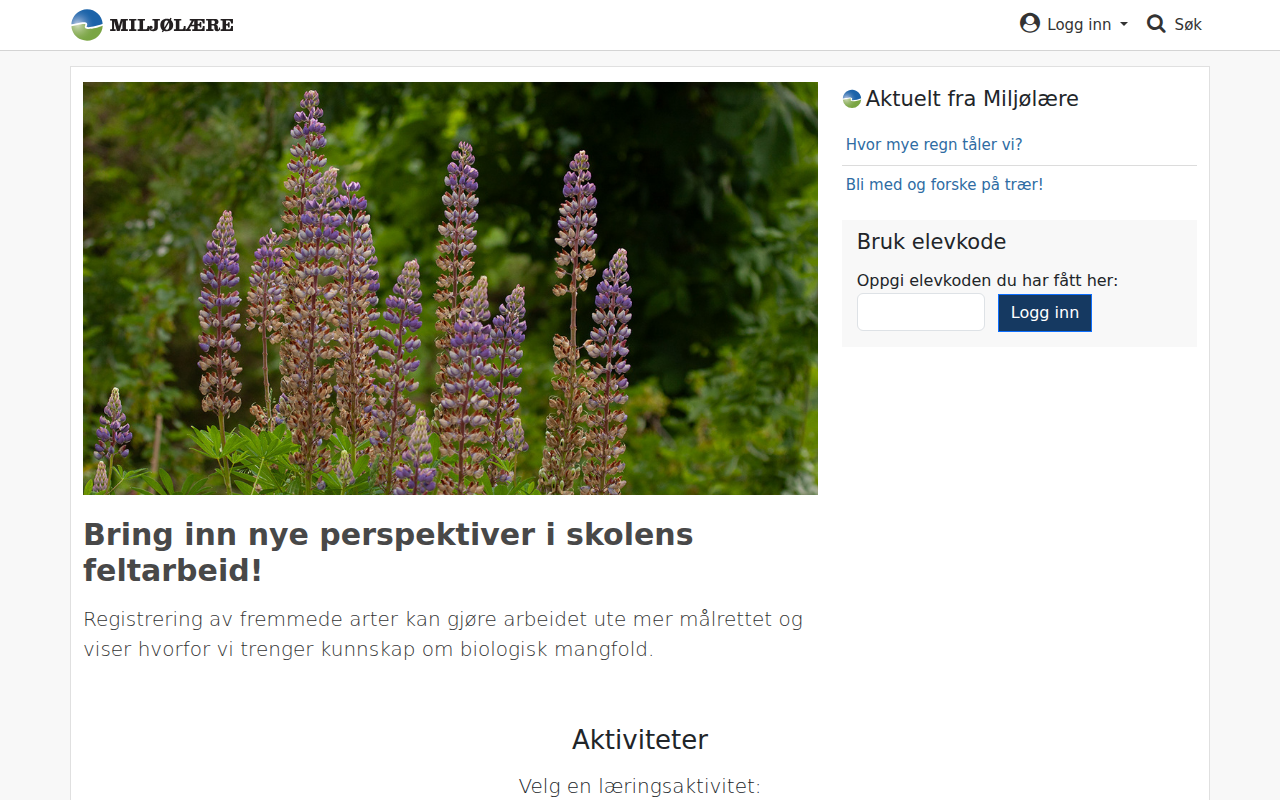The image size is (1280, 800).
Task: Open Bli med og forske på trær!
Action: pyautogui.click(x=943, y=184)
